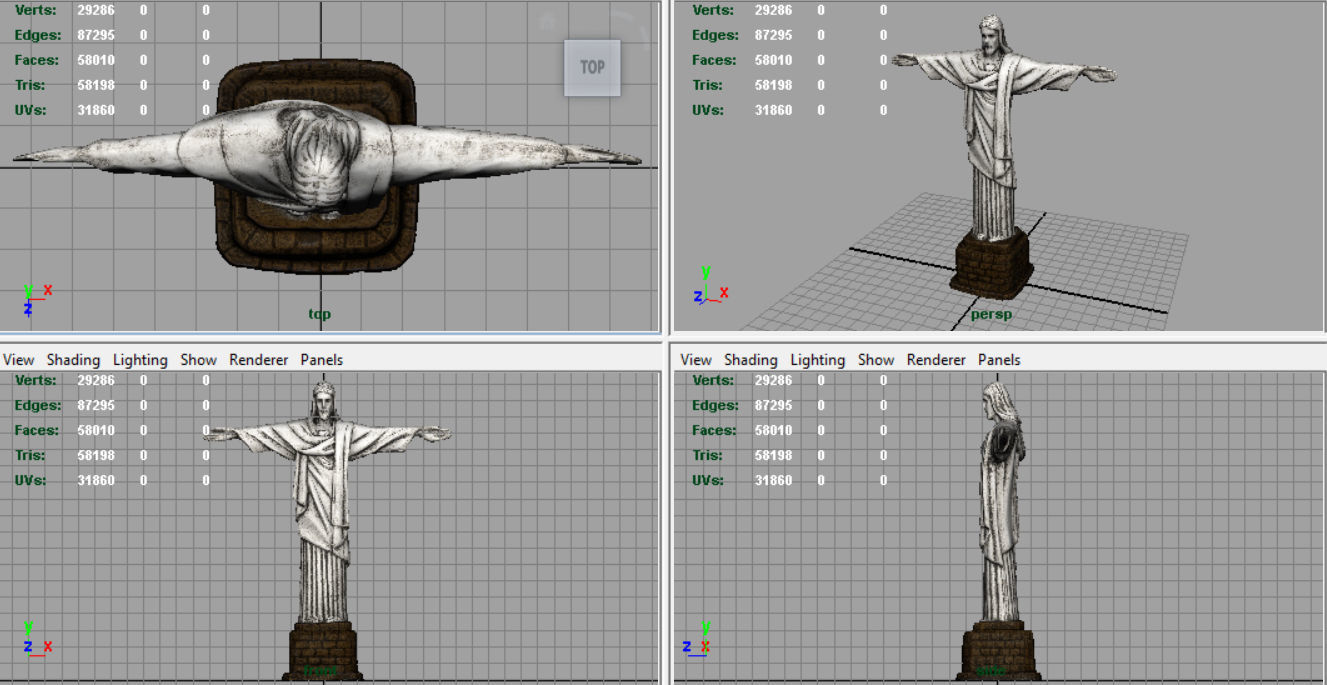The width and height of the screenshot is (1327, 685).
Task: Click the TOP face of the ViewCube
Action: pos(592,68)
